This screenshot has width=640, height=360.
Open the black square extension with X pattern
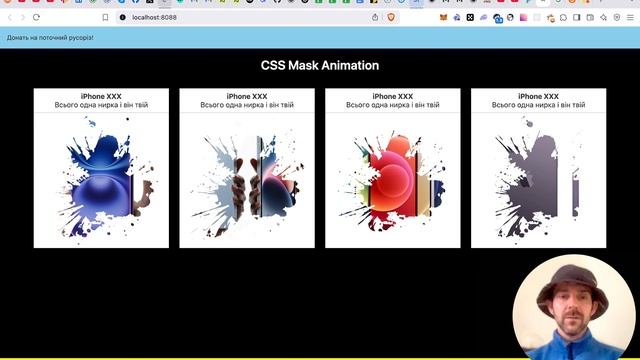coord(470,18)
